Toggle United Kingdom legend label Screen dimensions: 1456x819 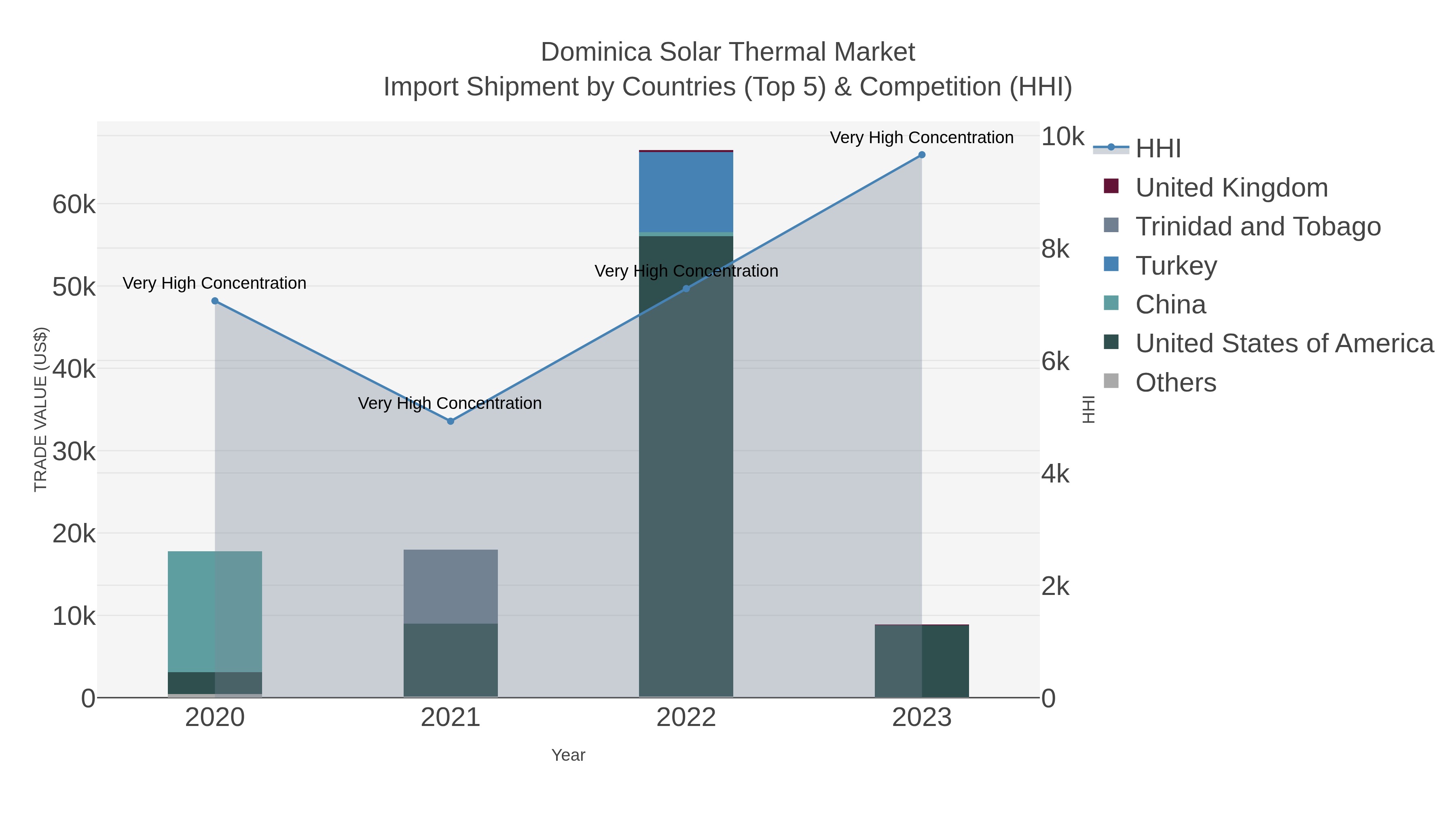[1232, 188]
